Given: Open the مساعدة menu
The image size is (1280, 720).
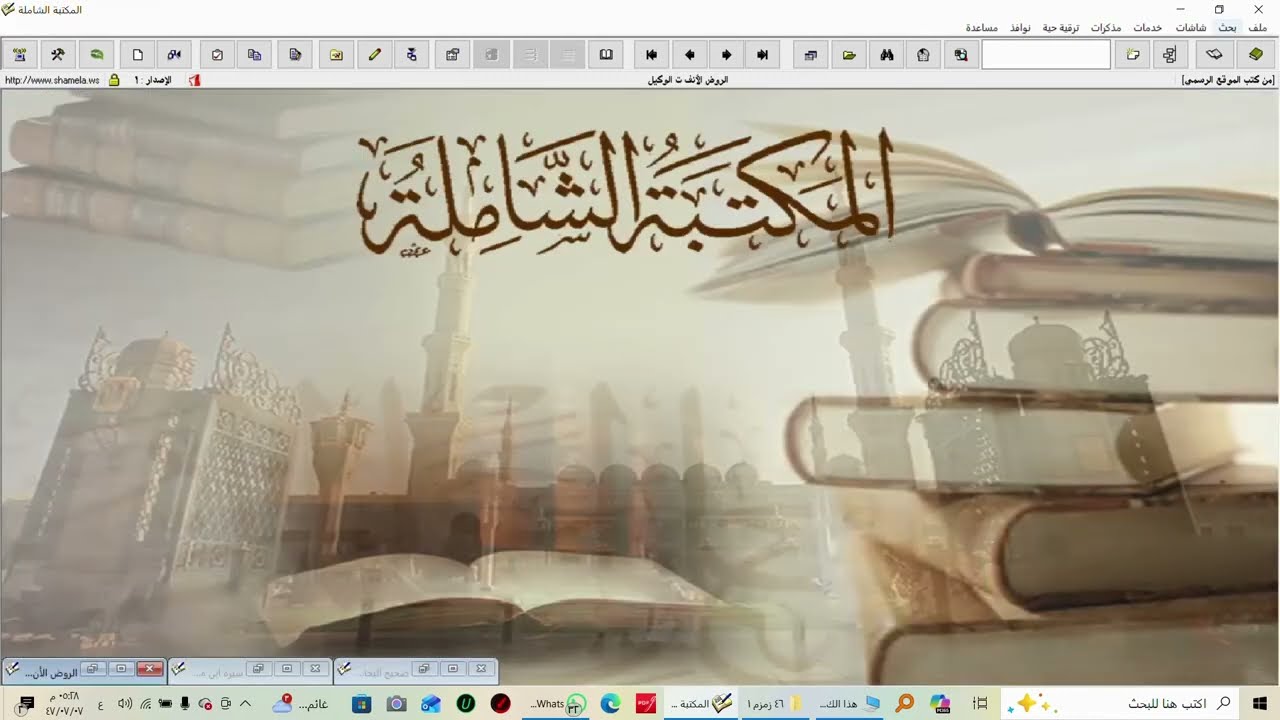Looking at the screenshot, I should [987, 27].
